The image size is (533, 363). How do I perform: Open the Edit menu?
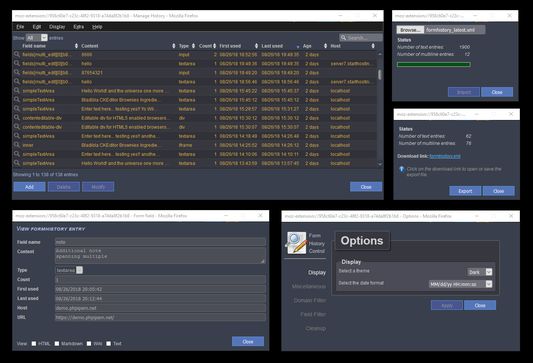tap(37, 27)
